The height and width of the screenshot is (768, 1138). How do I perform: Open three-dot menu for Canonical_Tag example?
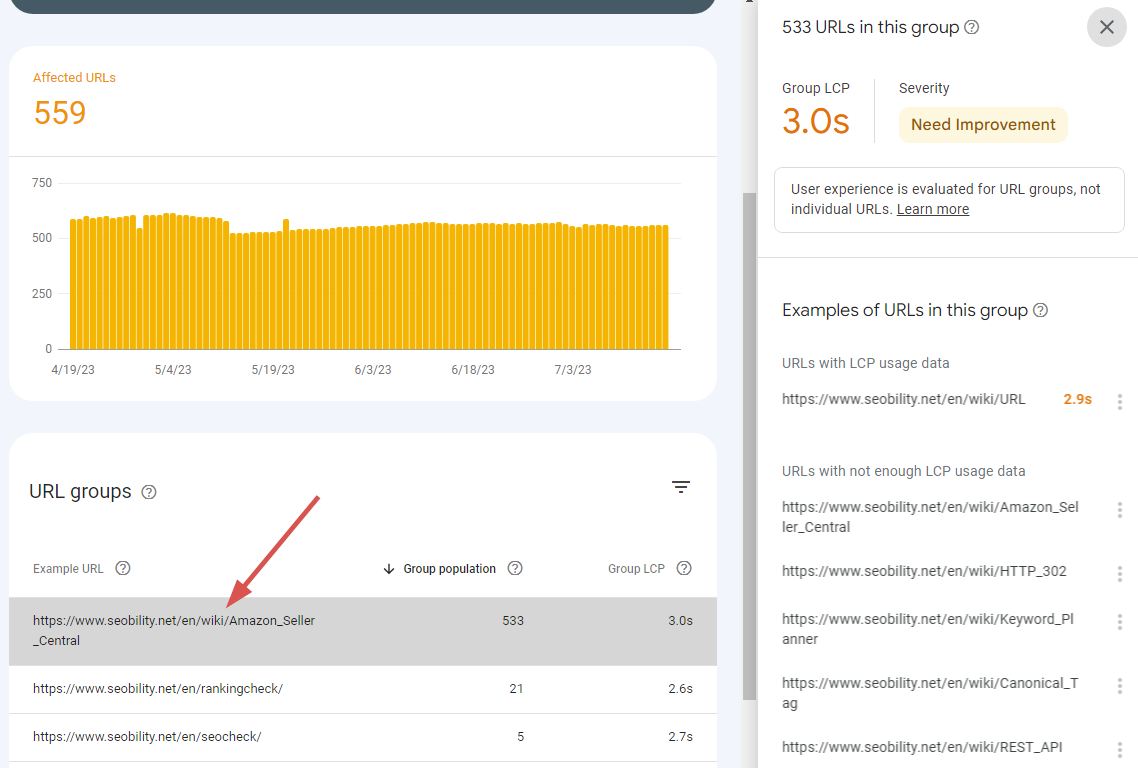1119,686
